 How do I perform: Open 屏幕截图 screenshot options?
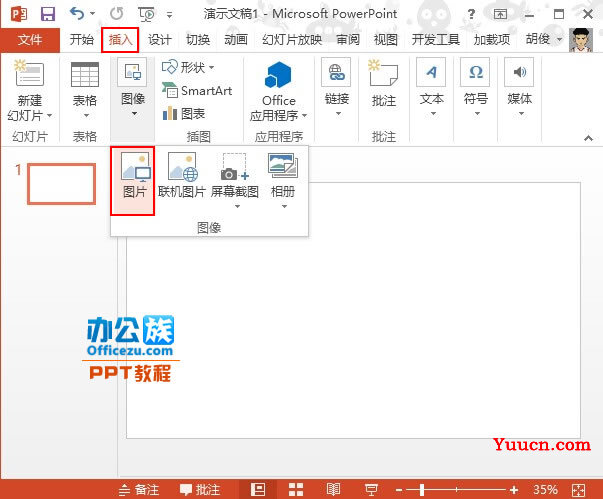click(235, 180)
